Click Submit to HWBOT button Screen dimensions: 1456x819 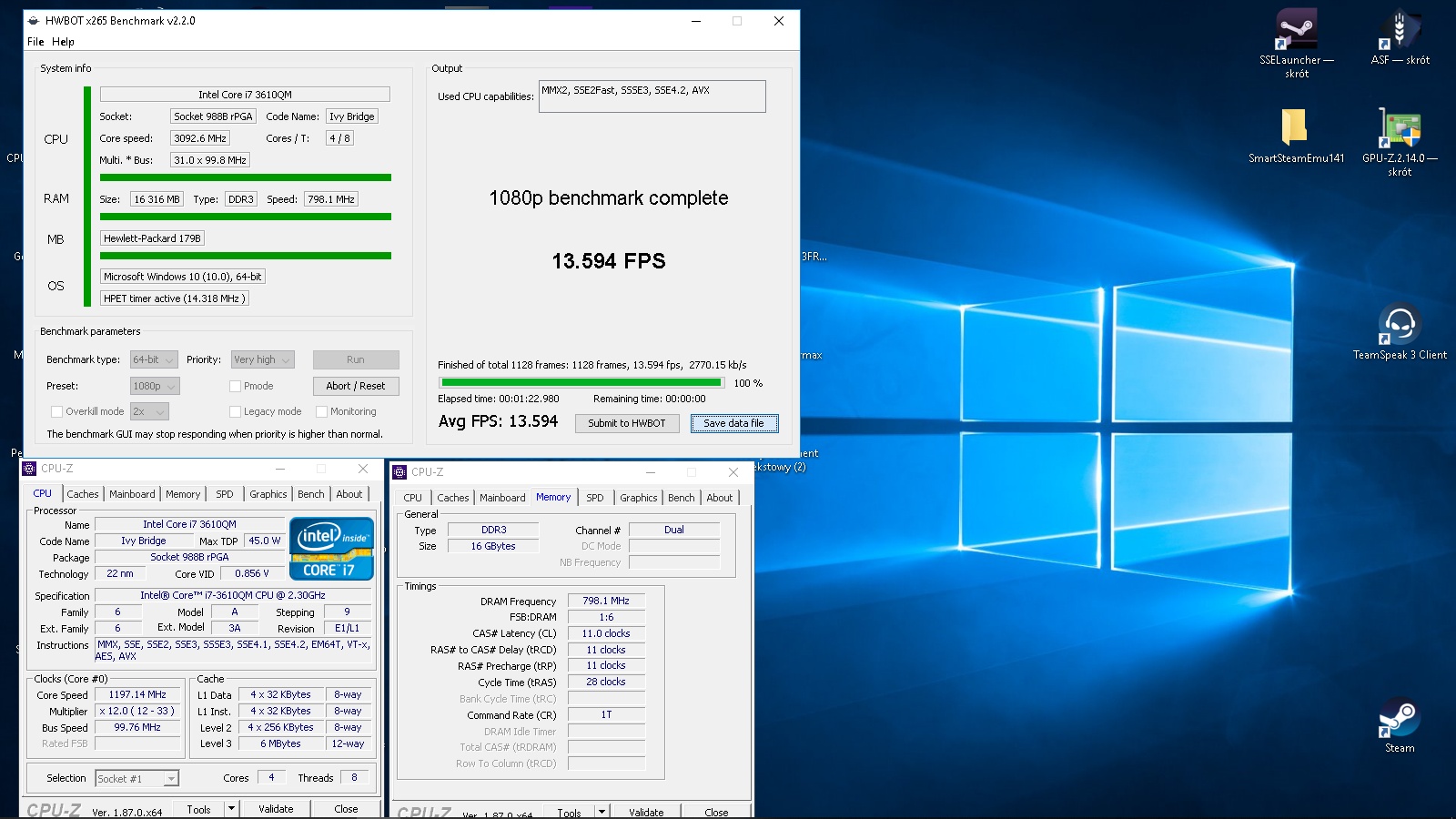click(627, 423)
